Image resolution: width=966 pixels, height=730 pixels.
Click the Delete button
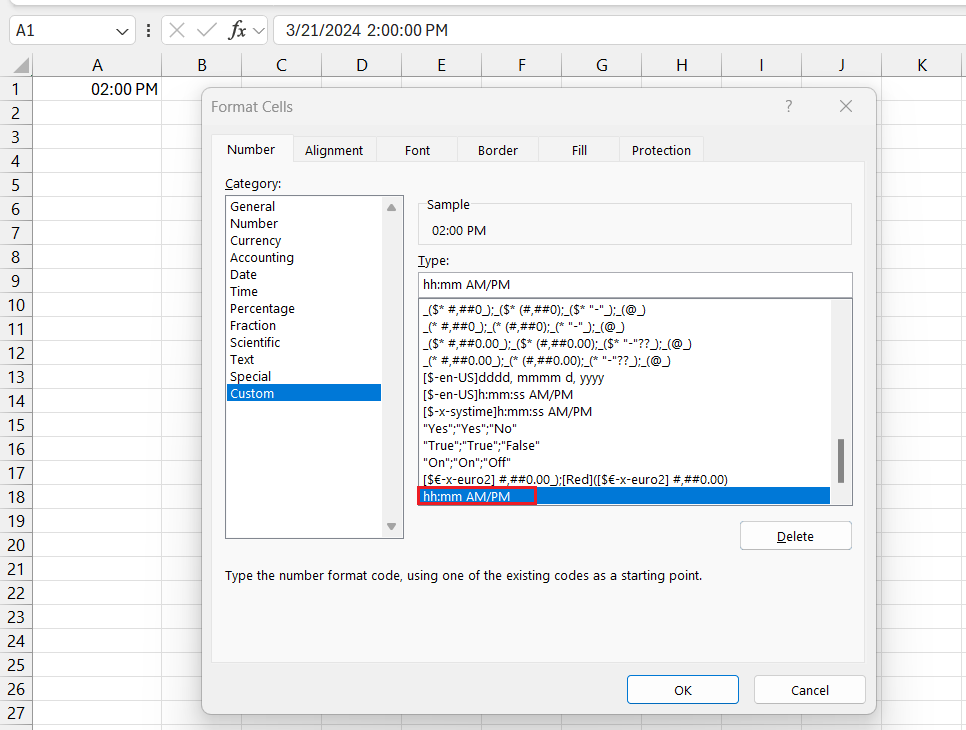(x=795, y=536)
